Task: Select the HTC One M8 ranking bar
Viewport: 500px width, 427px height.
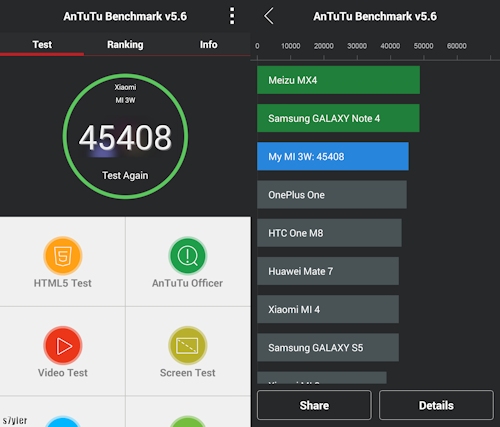Action: pyautogui.click(x=329, y=233)
